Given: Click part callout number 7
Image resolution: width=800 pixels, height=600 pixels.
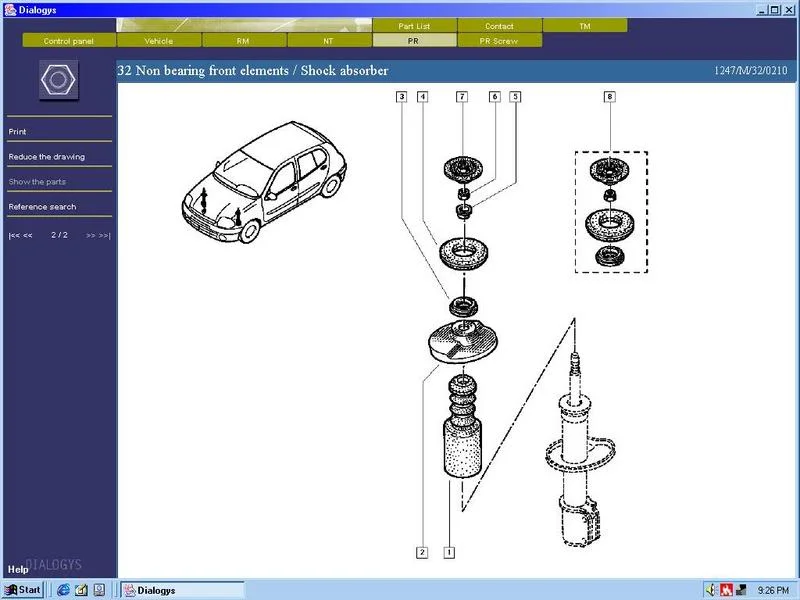Looking at the screenshot, I should coord(462,96).
